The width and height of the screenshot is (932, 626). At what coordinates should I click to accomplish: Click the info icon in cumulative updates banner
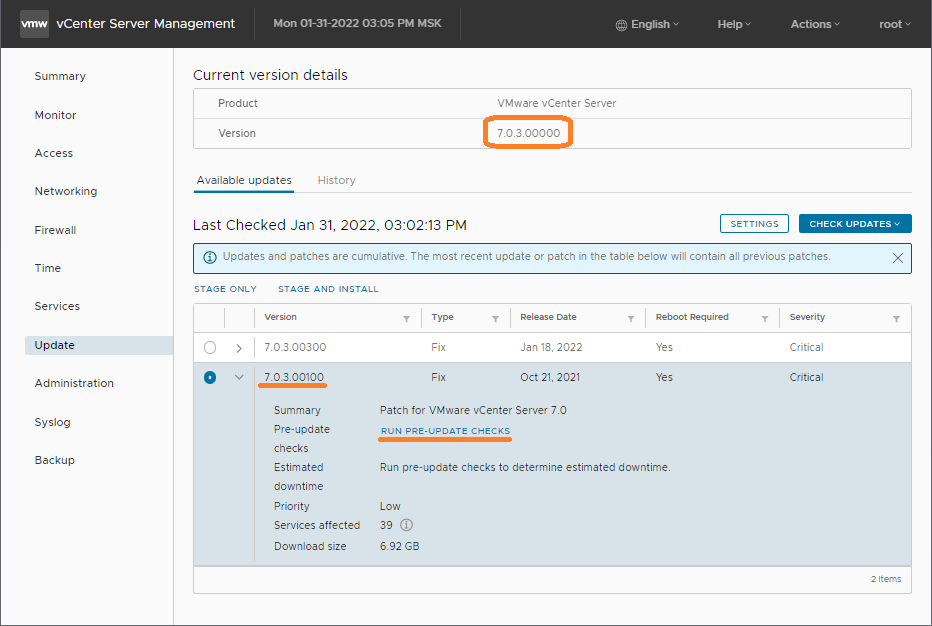(x=210, y=257)
